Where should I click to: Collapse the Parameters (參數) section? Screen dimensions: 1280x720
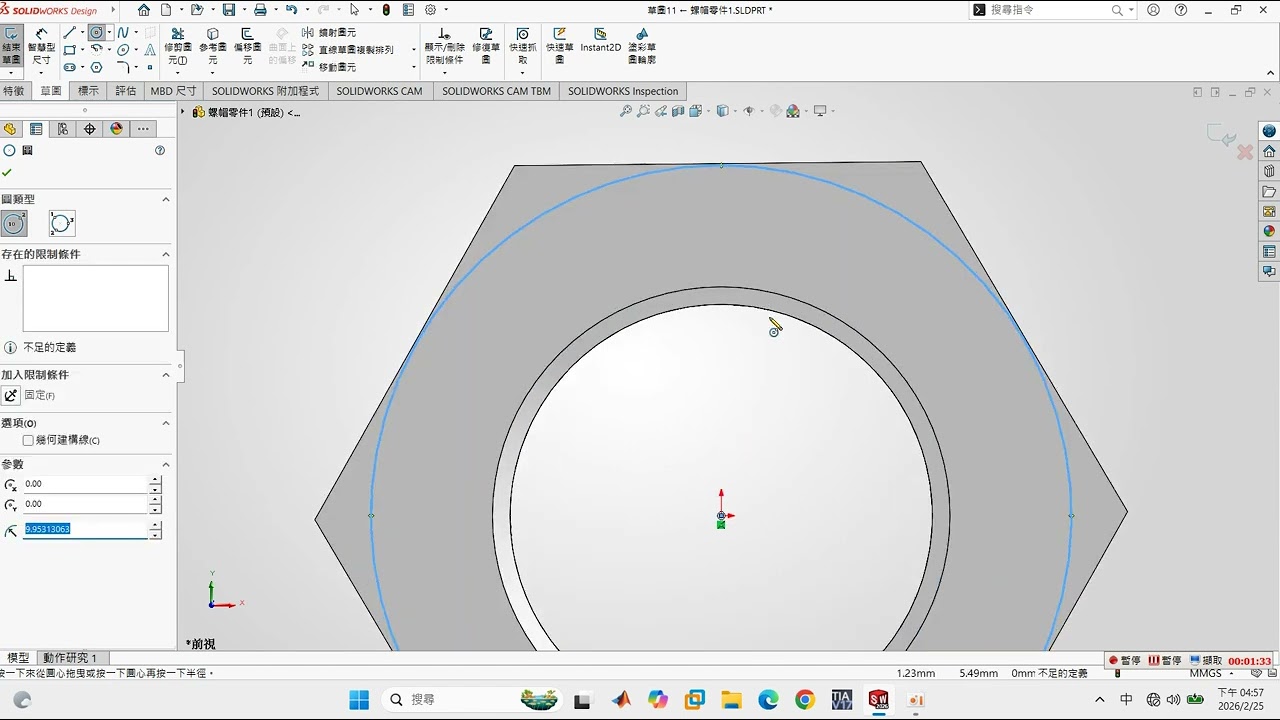coord(166,464)
